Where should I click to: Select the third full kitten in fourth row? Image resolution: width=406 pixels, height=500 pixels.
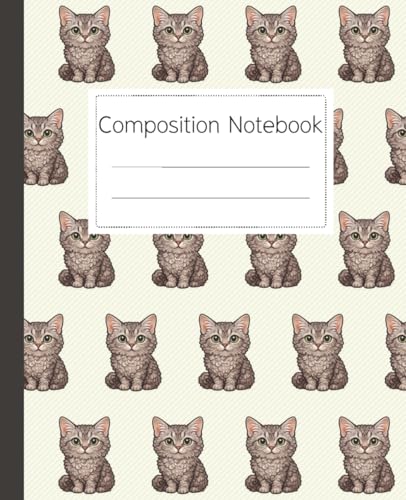[x=320, y=352]
